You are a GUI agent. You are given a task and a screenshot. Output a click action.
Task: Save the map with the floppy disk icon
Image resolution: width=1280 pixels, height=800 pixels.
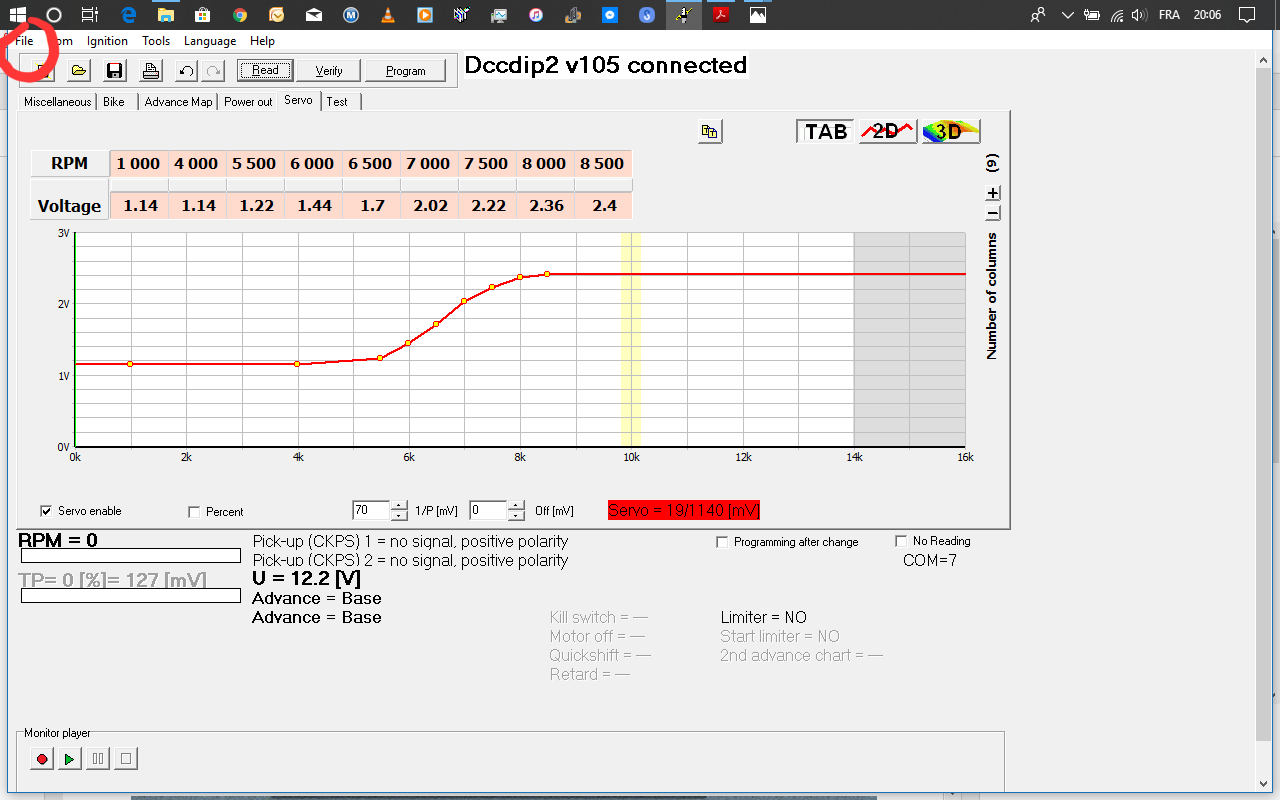pos(114,70)
